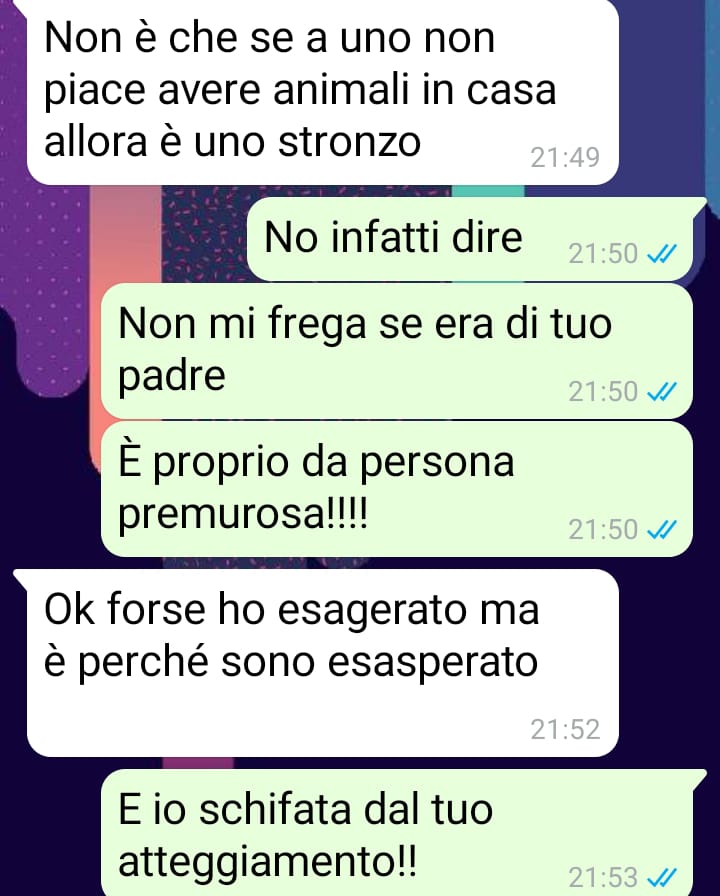Image resolution: width=720 pixels, height=896 pixels.
Task: Tap the 21:50 timestamp on "padre" message
Action: (603, 391)
